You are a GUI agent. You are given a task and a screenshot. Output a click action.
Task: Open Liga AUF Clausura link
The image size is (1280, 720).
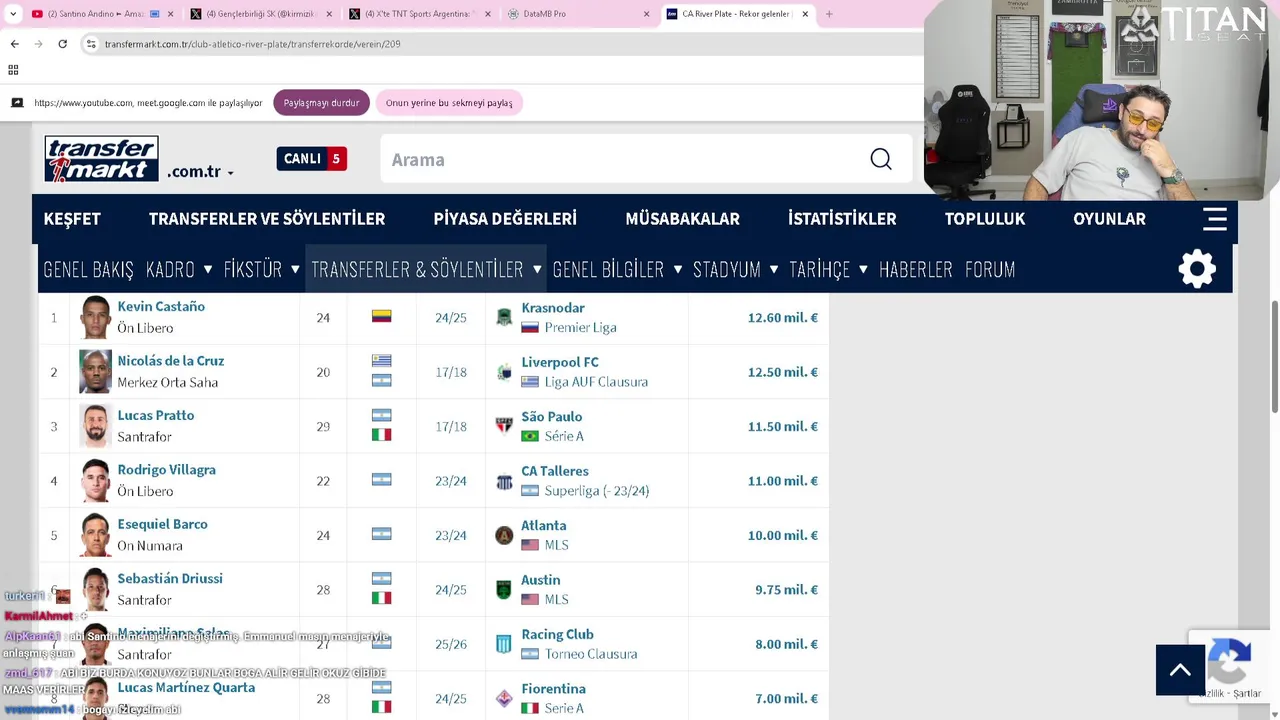tap(596, 382)
